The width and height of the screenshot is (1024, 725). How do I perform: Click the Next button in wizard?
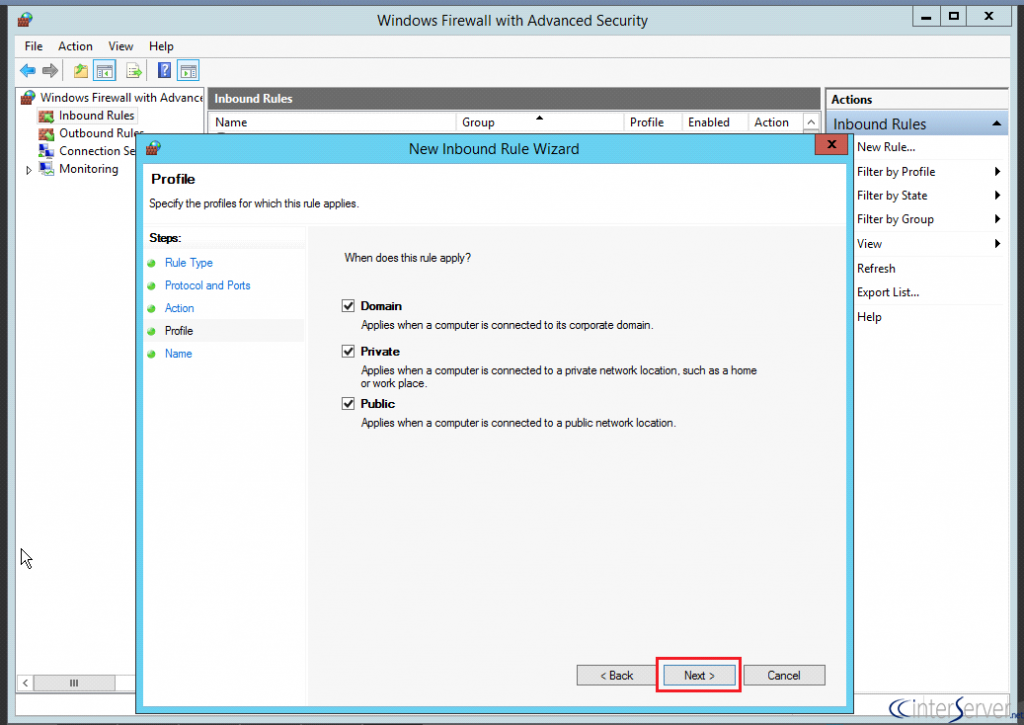pyautogui.click(x=699, y=675)
